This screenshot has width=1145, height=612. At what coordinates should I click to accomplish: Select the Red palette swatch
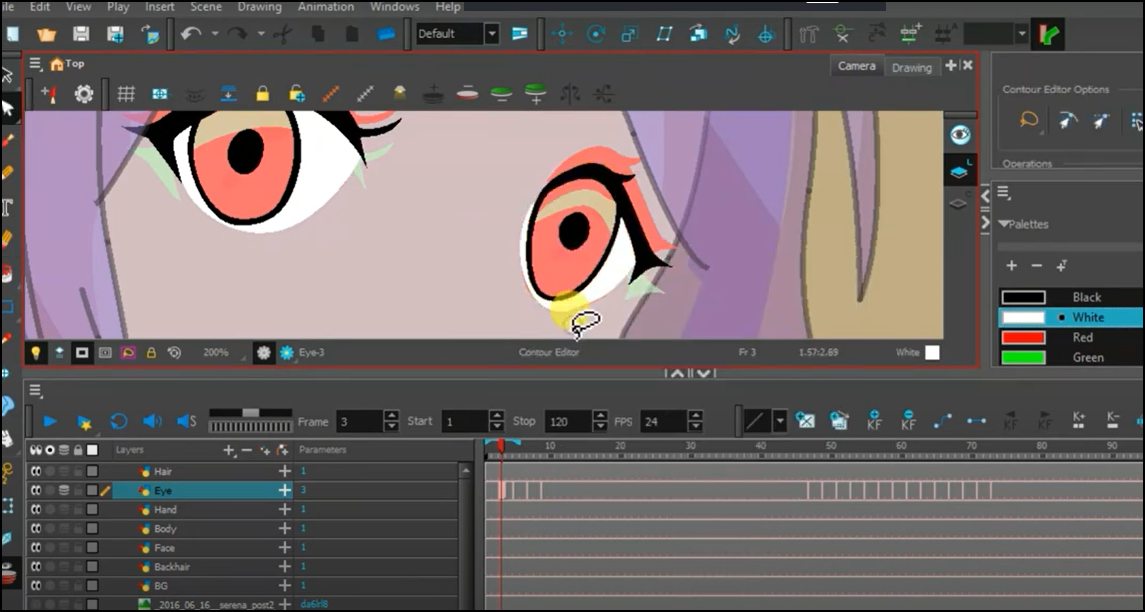tap(1023, 337)
